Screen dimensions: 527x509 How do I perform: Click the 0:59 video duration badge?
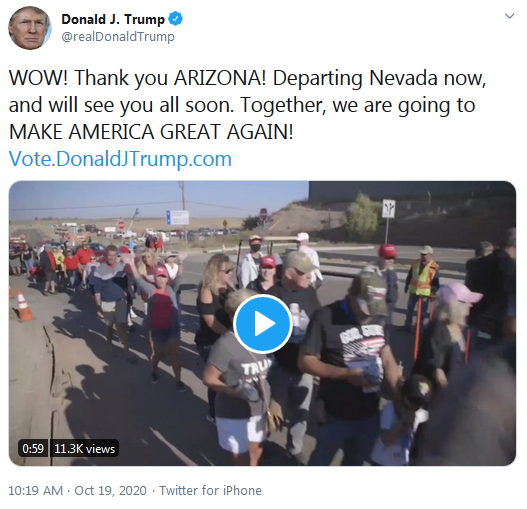pos(33,448)
